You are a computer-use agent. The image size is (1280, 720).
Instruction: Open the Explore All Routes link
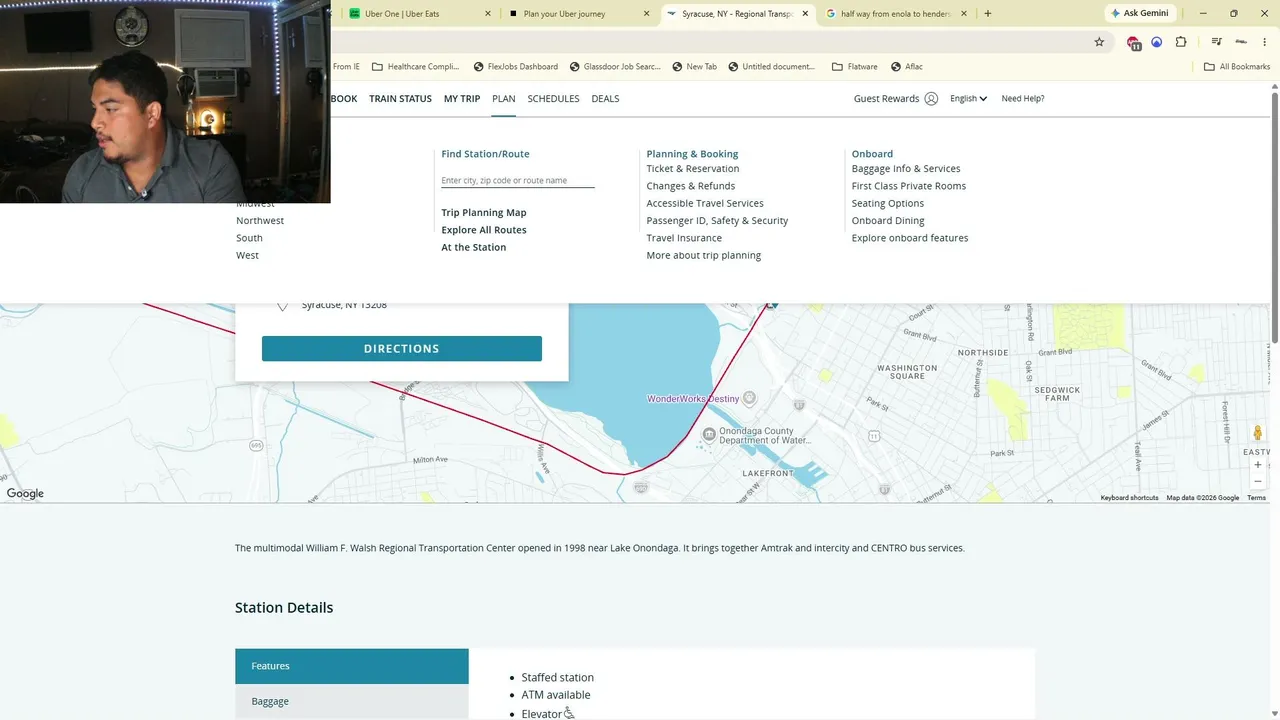coord(483,230)
